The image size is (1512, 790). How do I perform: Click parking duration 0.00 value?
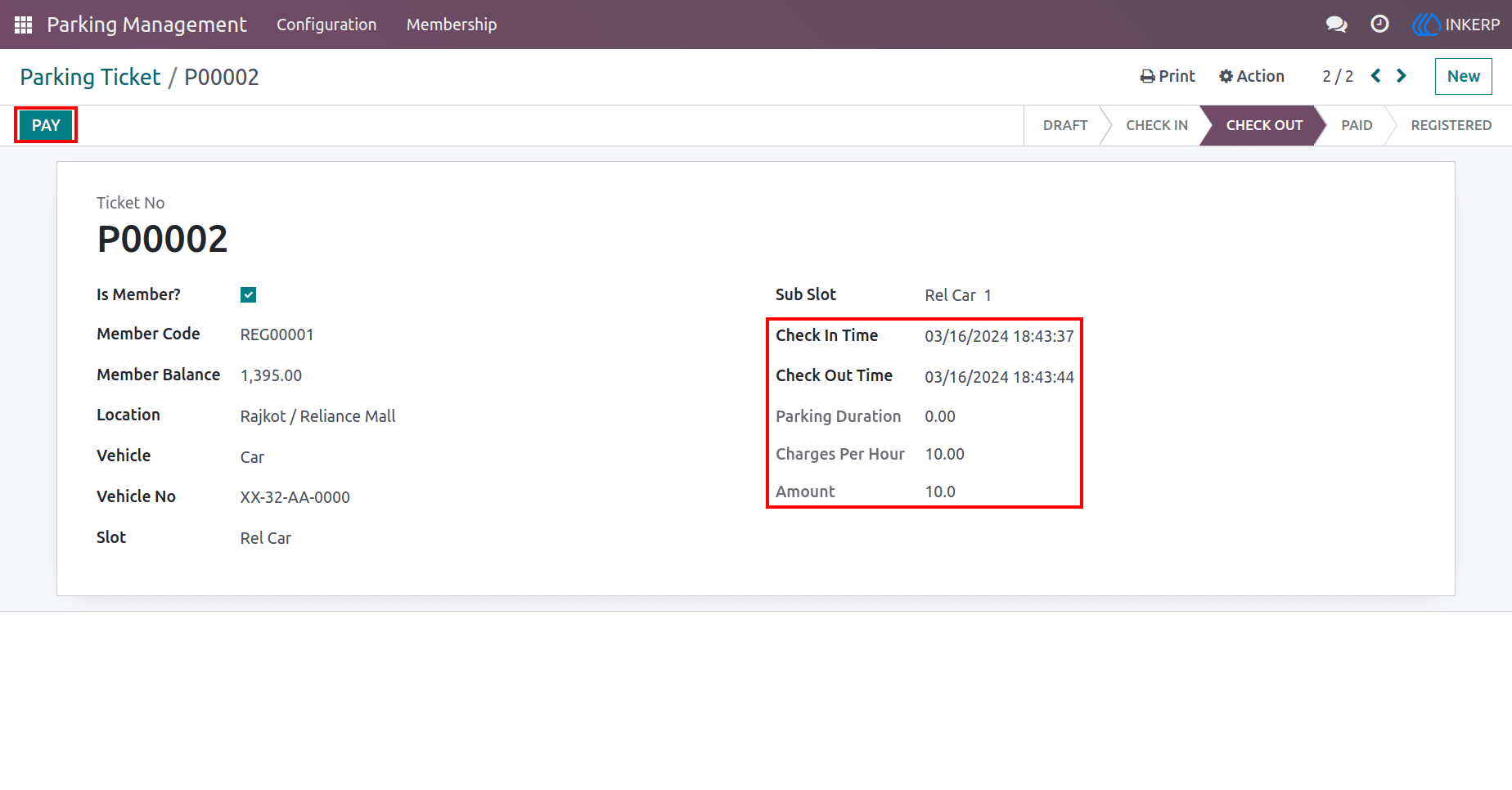tap(940, 416)
